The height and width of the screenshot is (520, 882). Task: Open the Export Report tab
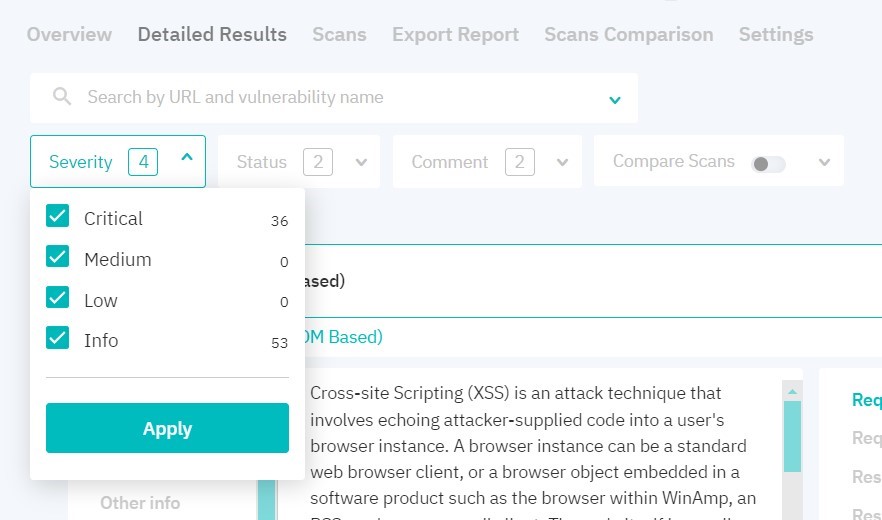[456, 34]
